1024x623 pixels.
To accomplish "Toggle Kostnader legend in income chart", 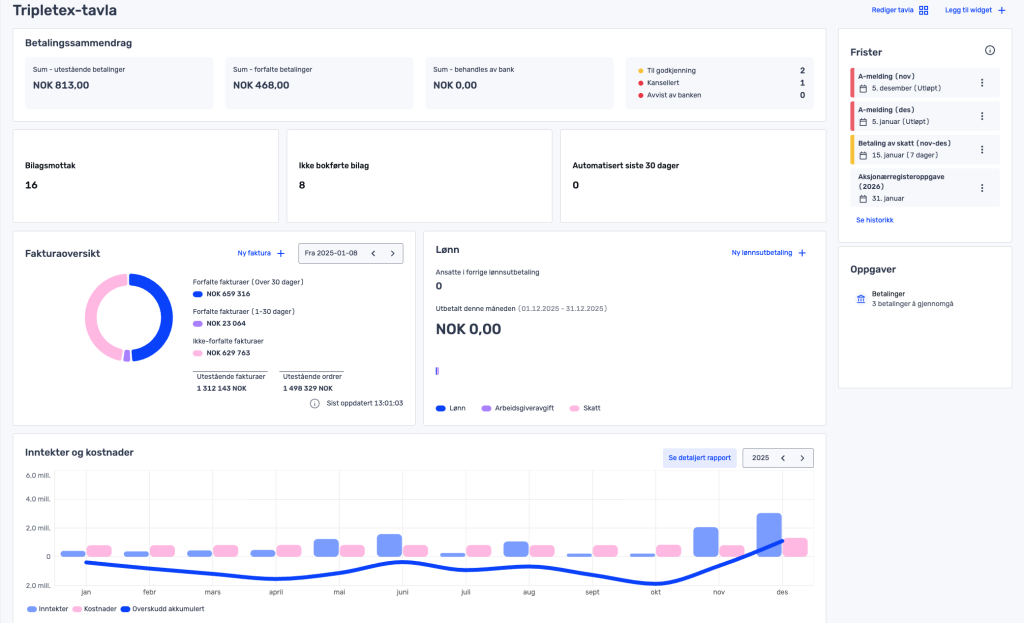I will pos(95,609).
